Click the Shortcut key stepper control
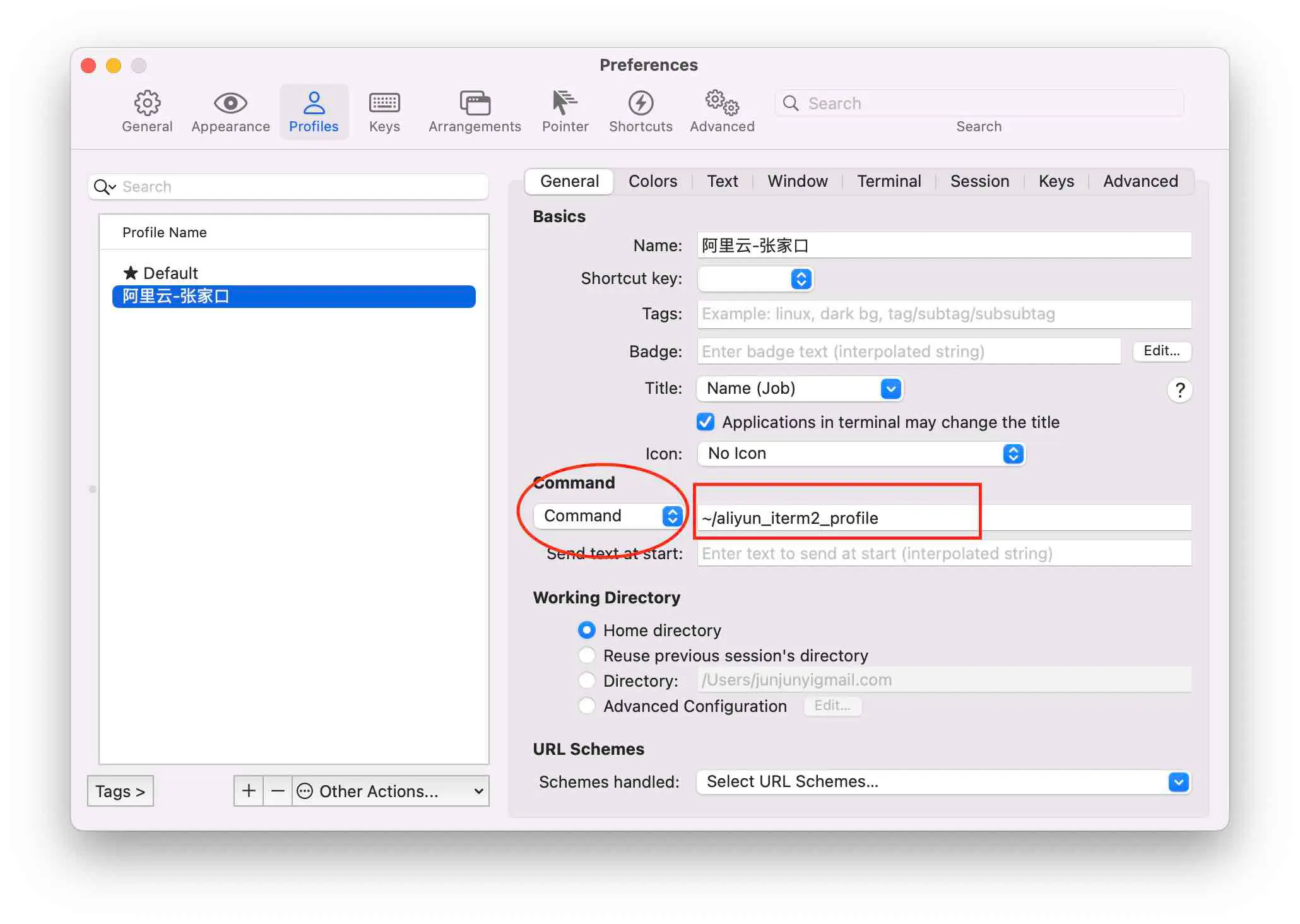1300x924 pixels. pyautogui.click(x=800, y=278)
